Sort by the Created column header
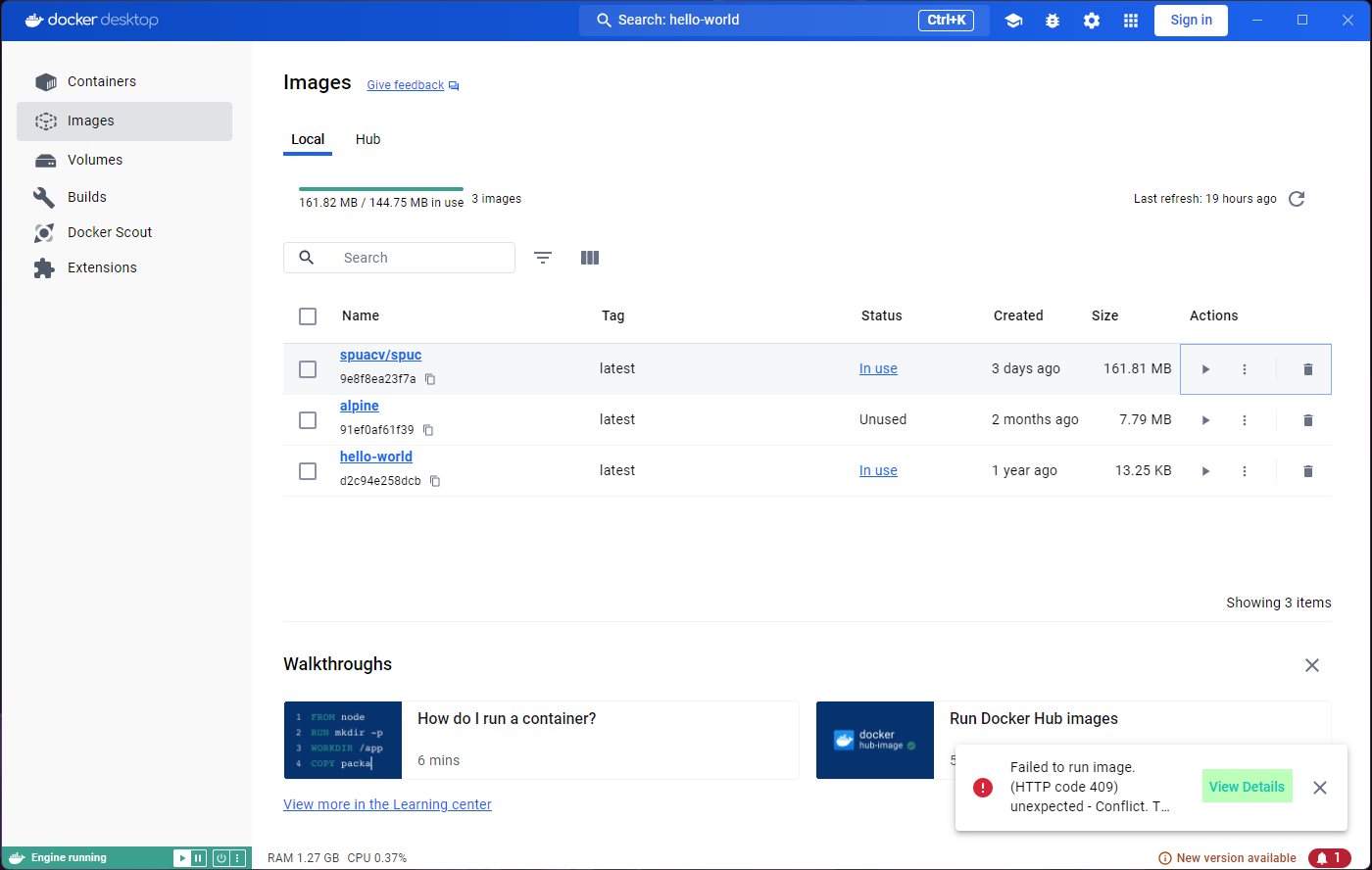This screenshot has height=870, width=1372. tap(1018, 315)
